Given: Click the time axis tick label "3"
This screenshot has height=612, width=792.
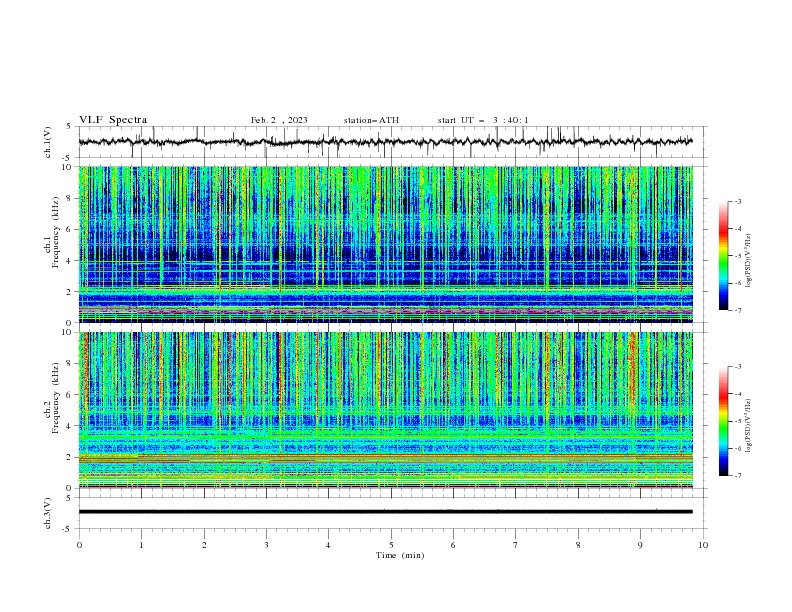Looking at the screenshot, I should [266, 545].
